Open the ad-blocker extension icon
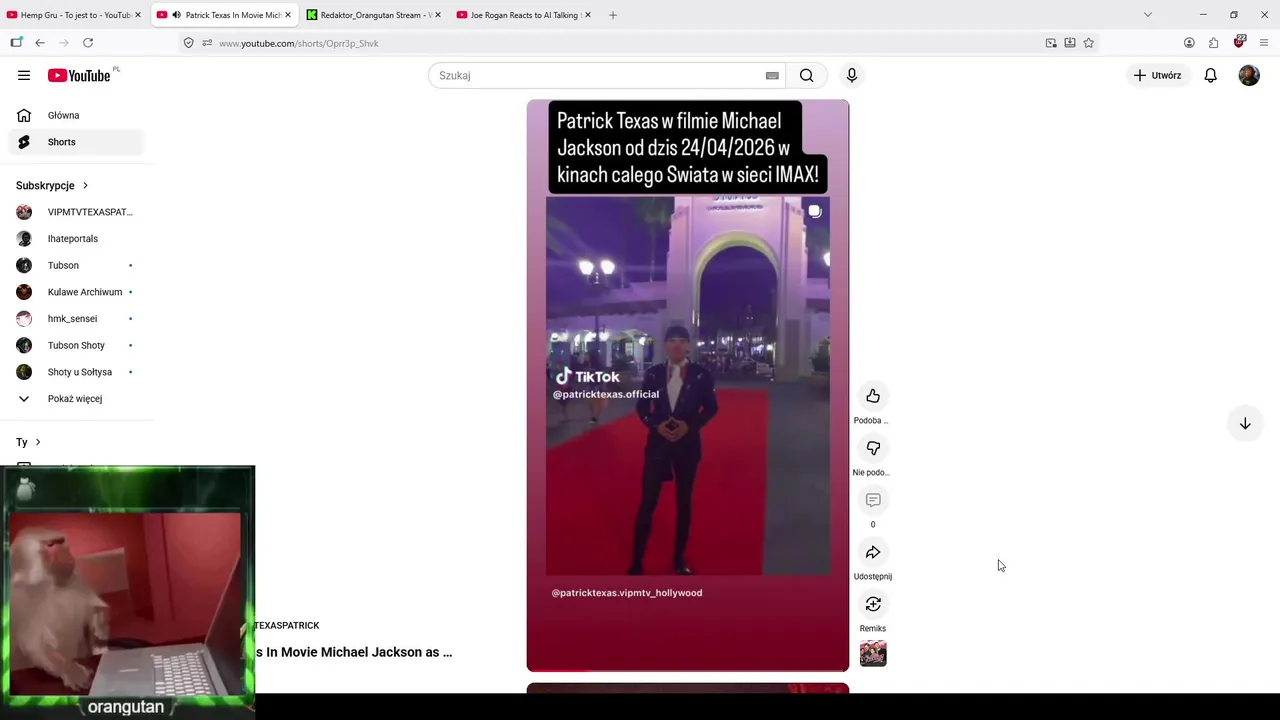The width and height of the screenshot is (1280, 720). click(x=1239, y=42)
